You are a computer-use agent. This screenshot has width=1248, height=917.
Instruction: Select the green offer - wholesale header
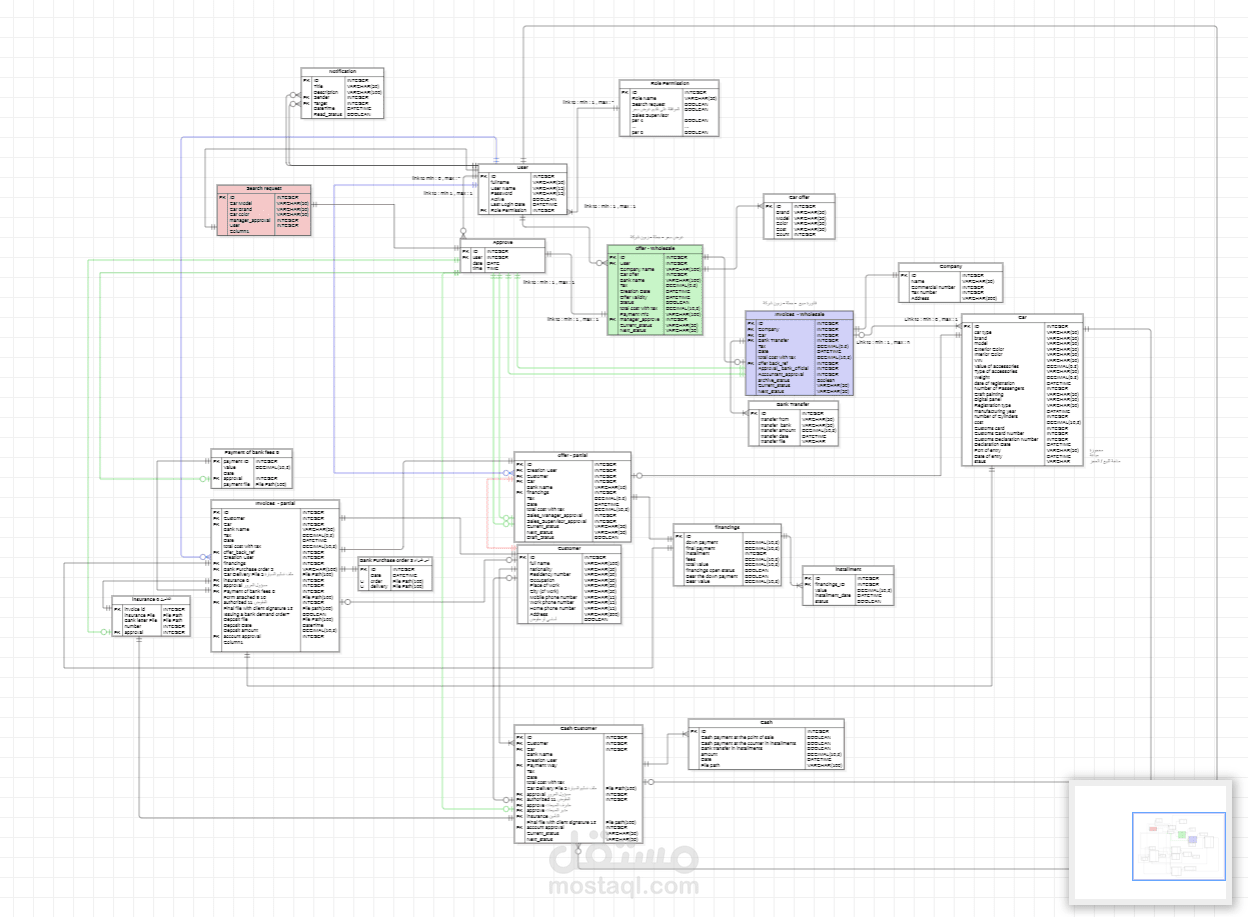coord(655,248)
